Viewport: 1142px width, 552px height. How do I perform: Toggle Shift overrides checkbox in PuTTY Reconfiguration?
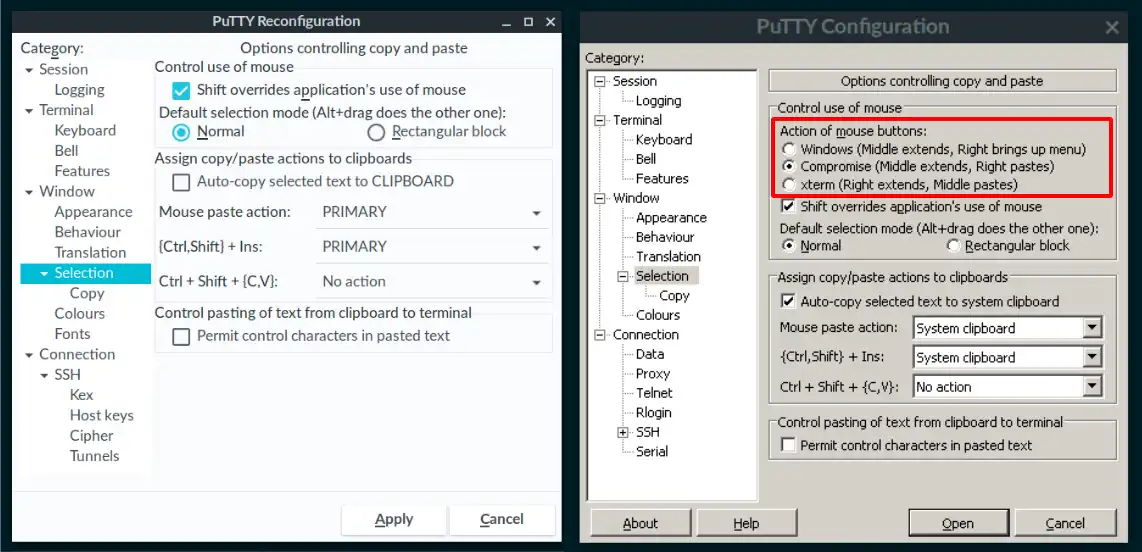[181, 90]
